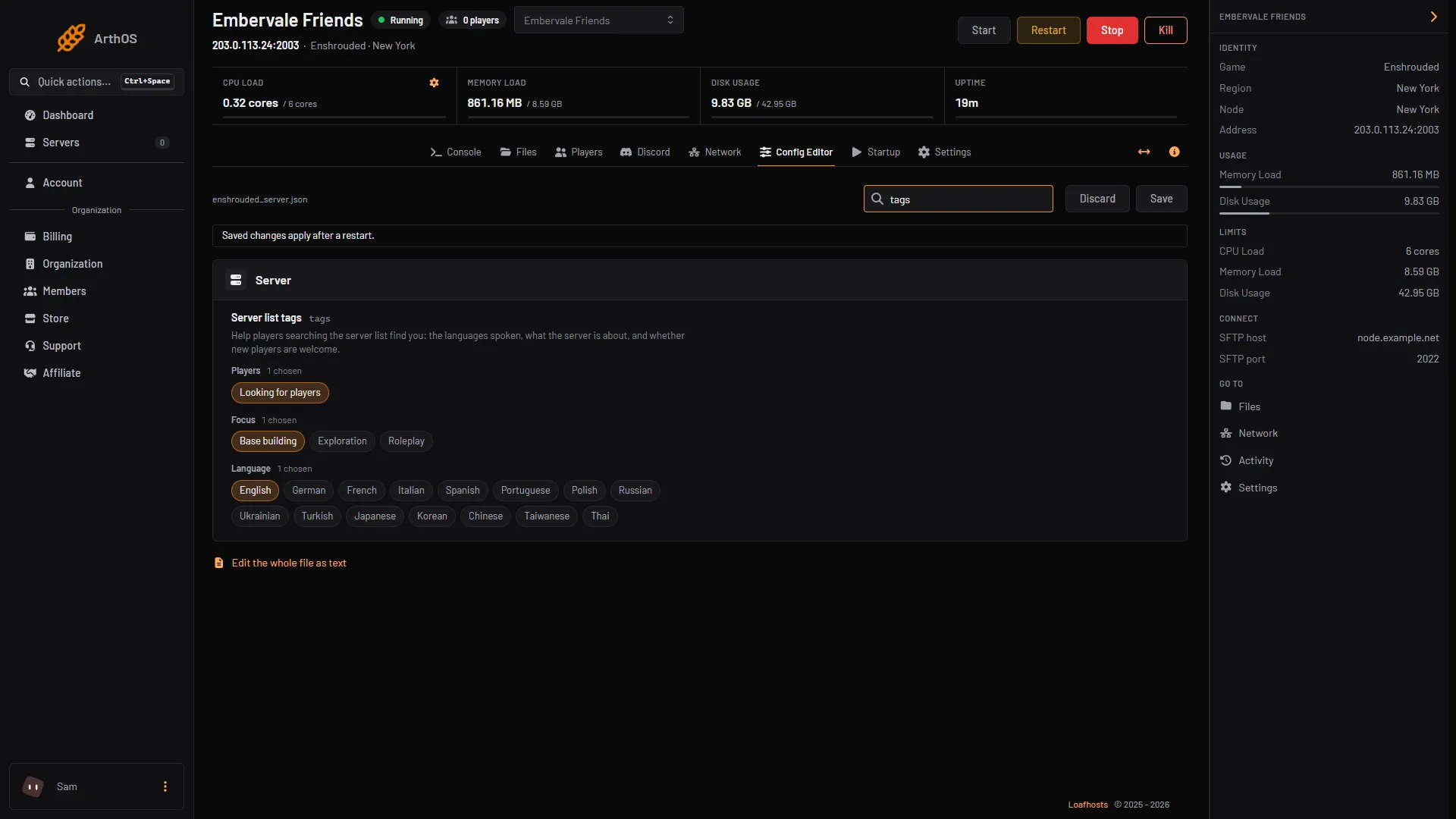Open Store in the sidebar

pyautogui.click(x=96, y=318)
